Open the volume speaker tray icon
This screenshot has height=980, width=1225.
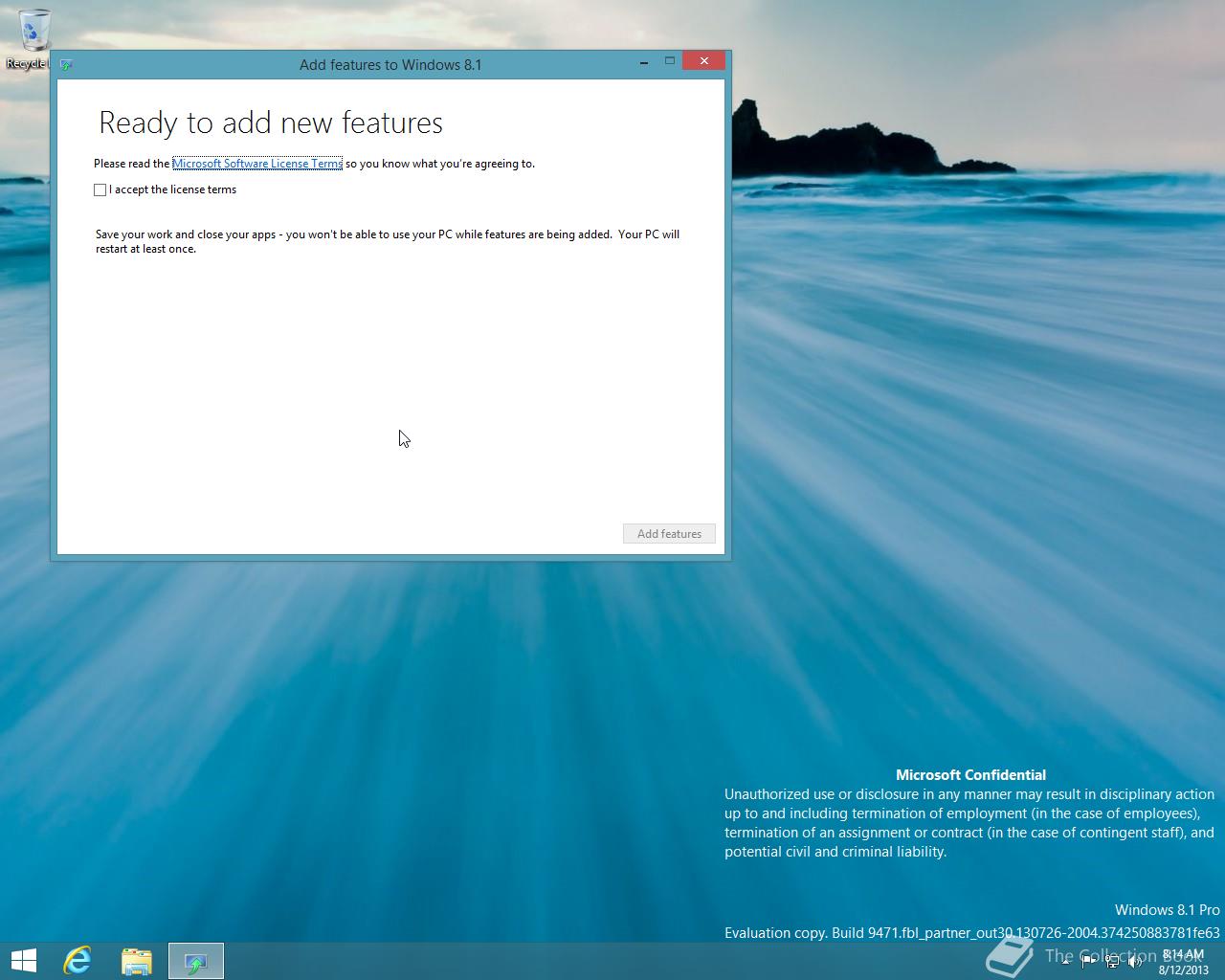(1136, 962)
